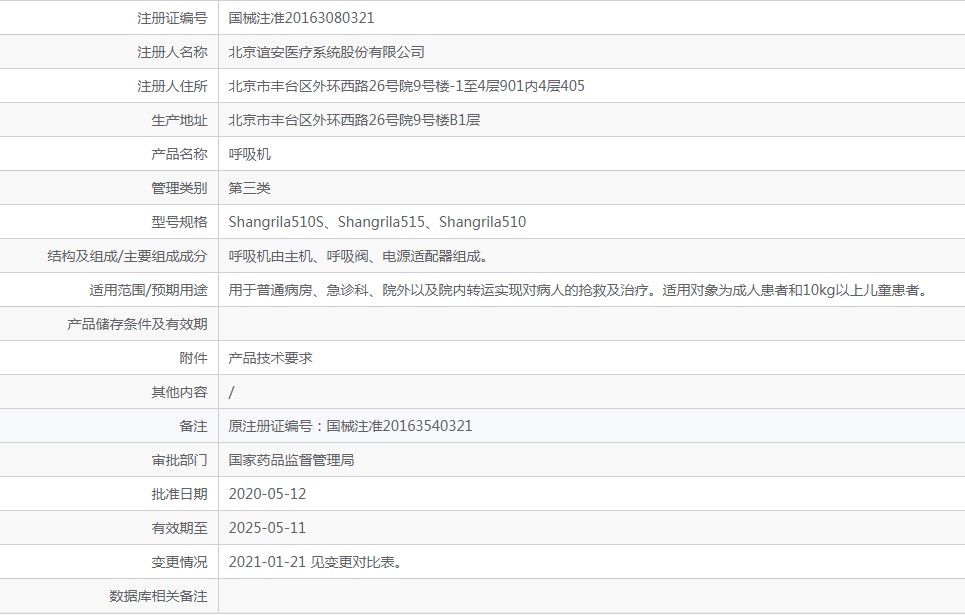The width and height of the screenshot is (965, 615).
Task: Click production address ending B1层
Action: (x=354, y=120)
